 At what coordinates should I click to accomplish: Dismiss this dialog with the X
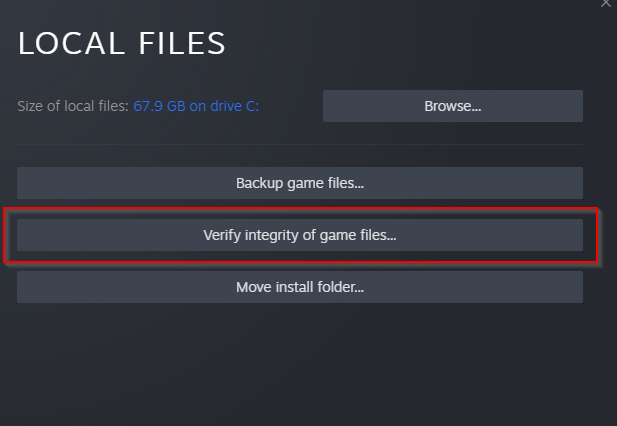[606, 4]
